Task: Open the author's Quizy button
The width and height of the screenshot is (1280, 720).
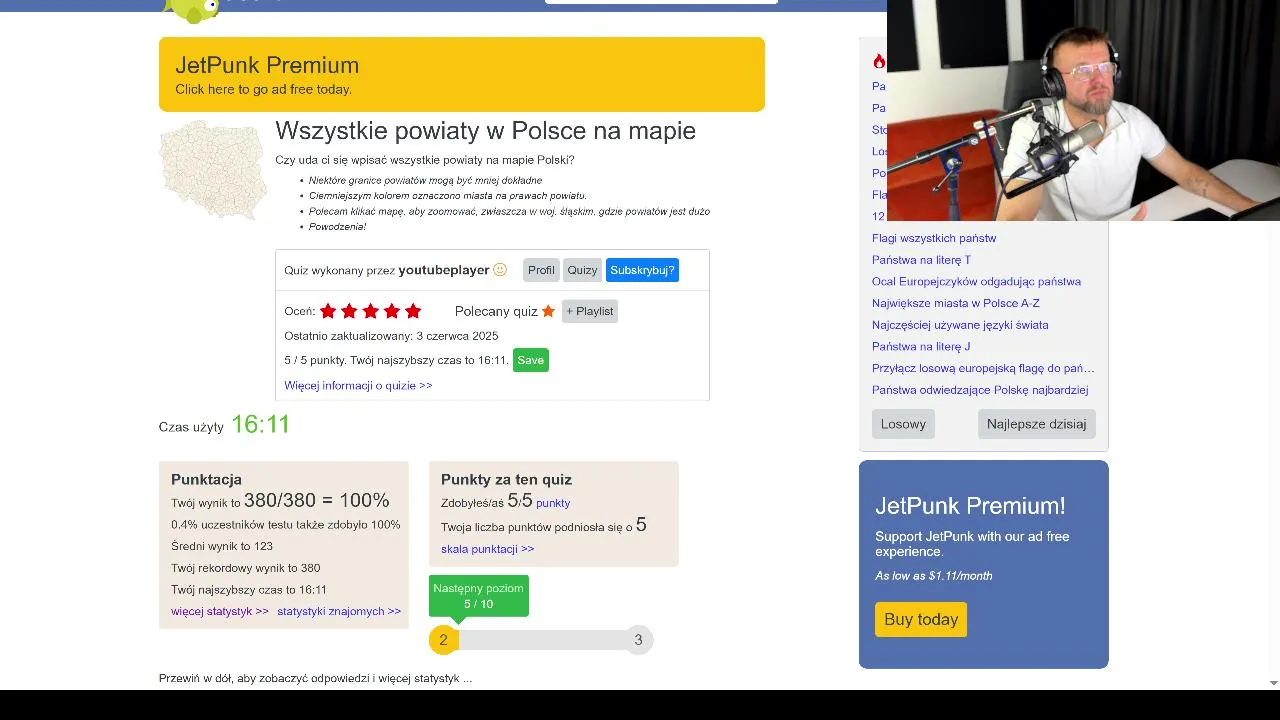Action: tap(582, 270)
